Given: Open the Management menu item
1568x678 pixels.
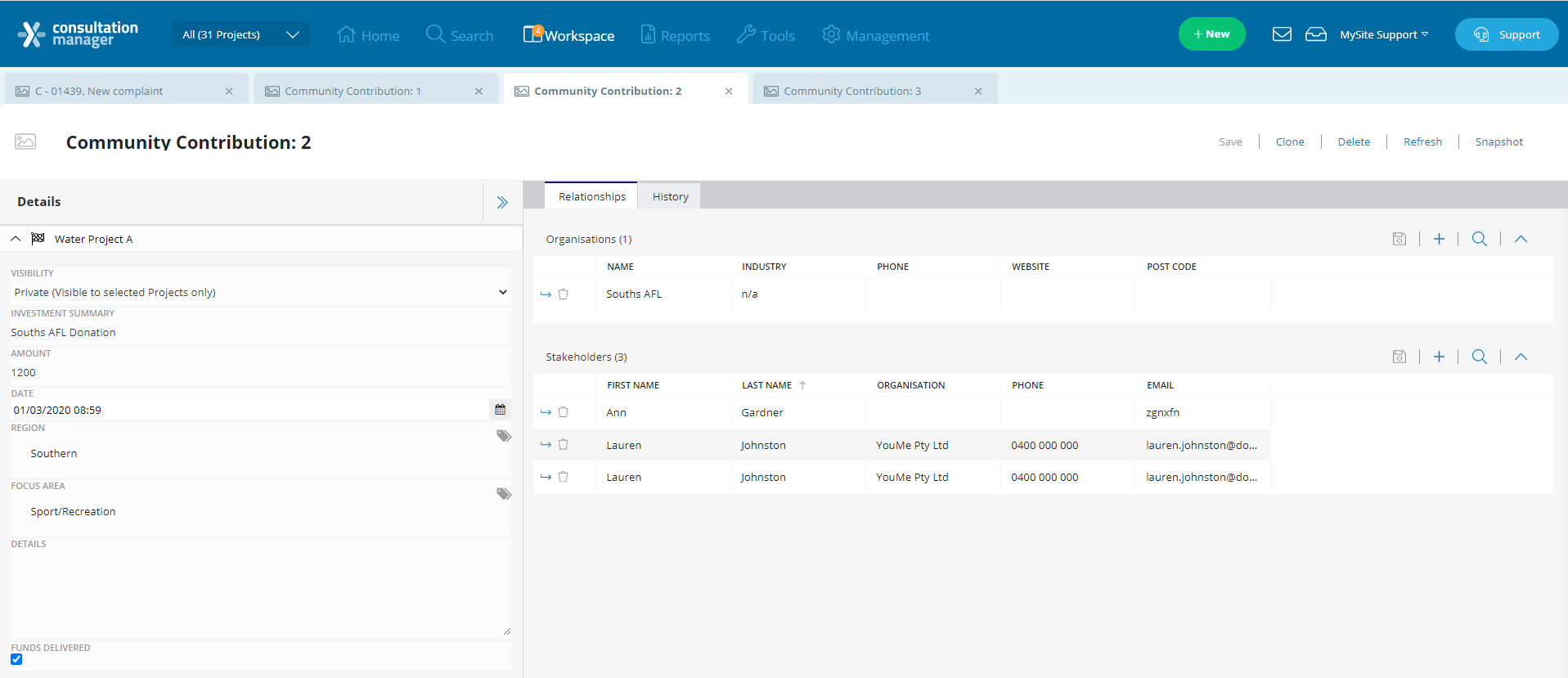Looking at the screenshot, I should coord(876,35).
